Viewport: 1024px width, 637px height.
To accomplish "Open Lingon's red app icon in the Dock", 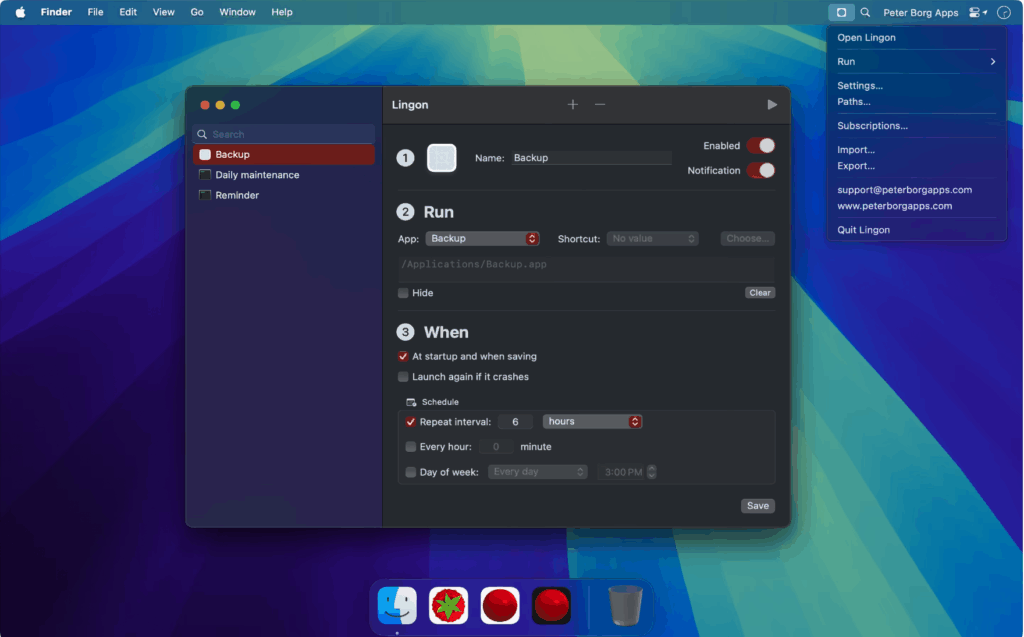I will tap(499, 605).
